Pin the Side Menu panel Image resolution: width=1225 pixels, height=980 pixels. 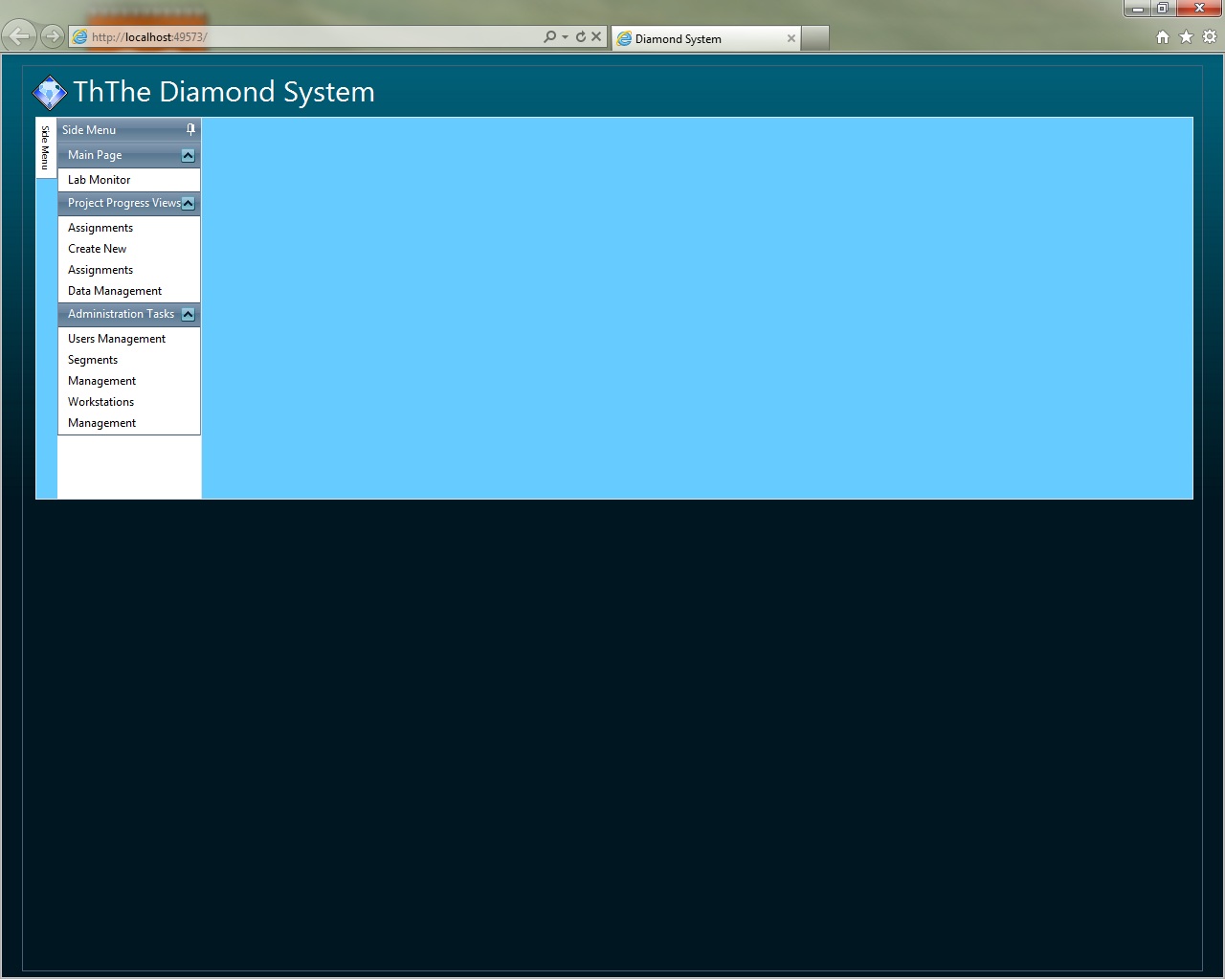pos(190,129)
